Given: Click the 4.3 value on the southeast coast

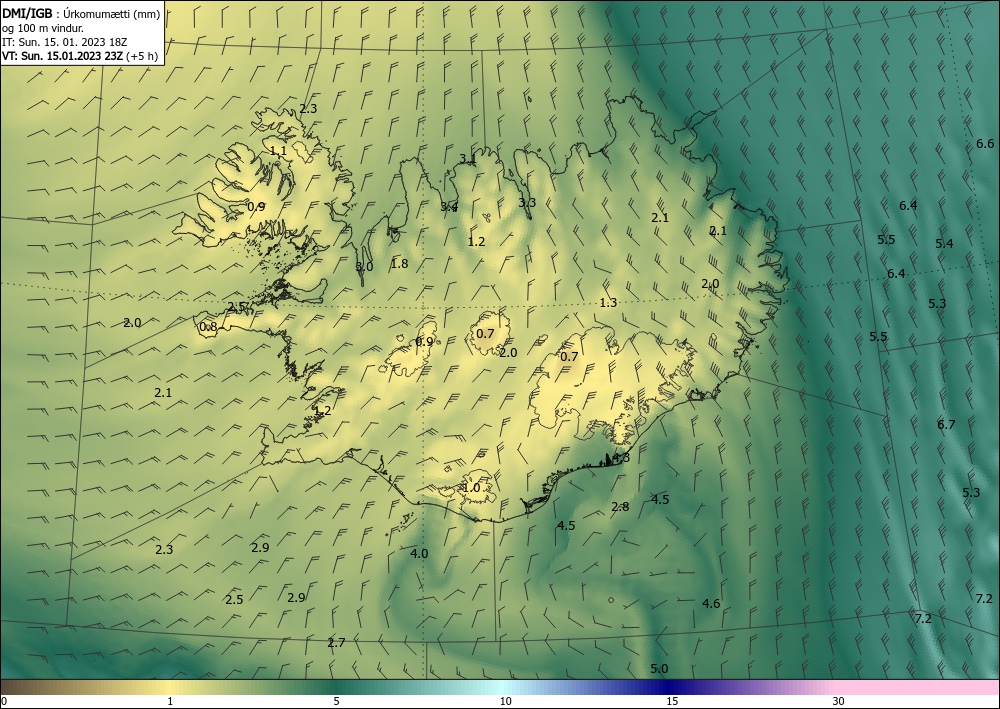Looking at the screenshot, I should pyautogui.click(x=621, y=458).
